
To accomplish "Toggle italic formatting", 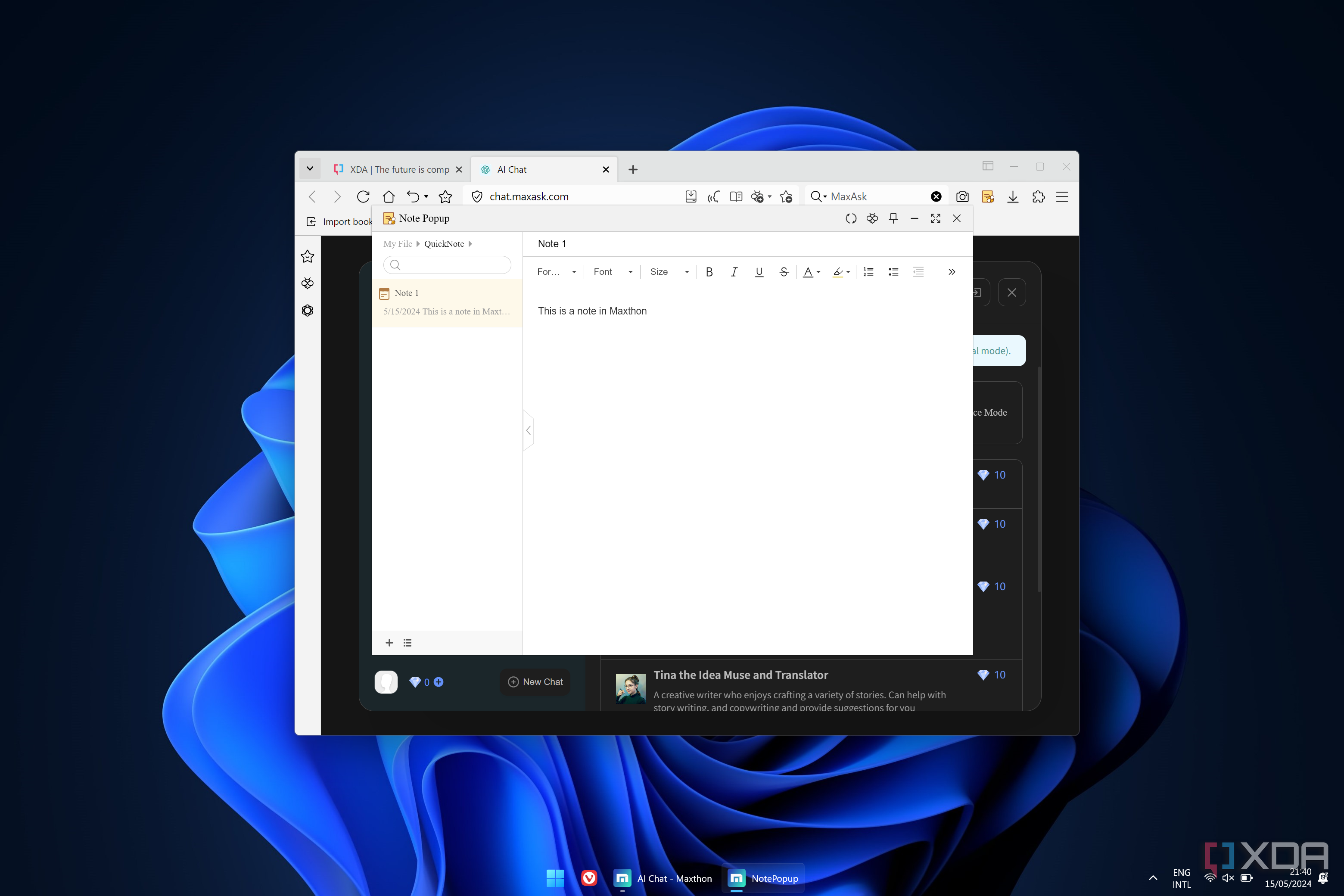I will pos(734,272).
